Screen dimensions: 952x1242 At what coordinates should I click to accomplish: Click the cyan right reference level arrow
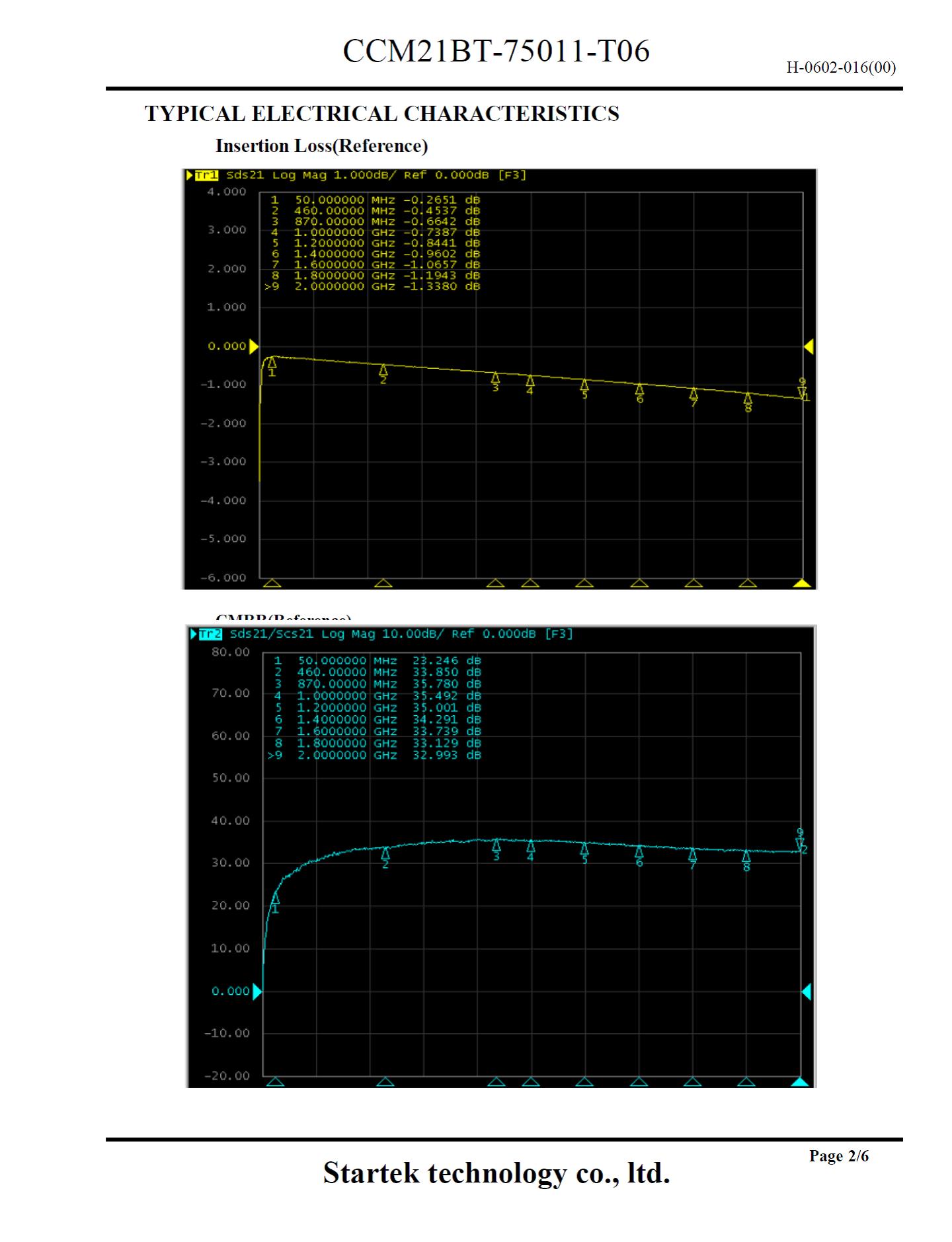click(806, 991)
